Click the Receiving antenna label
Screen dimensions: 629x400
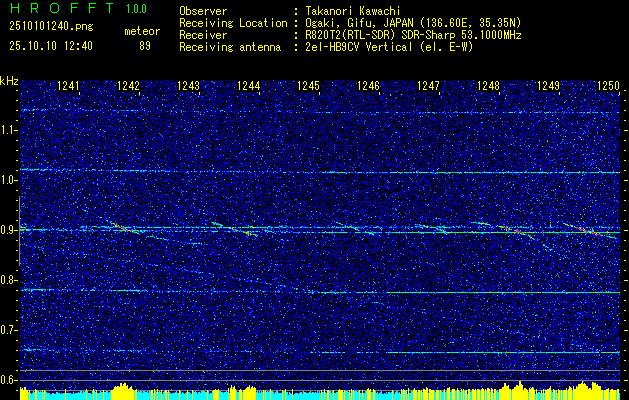(x=230, y=47)
